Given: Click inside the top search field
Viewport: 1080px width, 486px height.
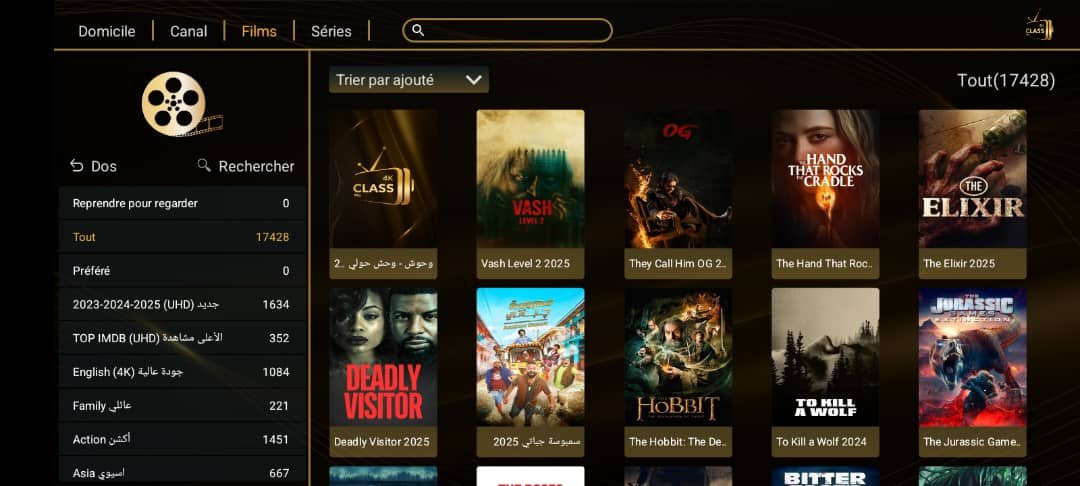Looking at the screenshot, I should 508,30.
